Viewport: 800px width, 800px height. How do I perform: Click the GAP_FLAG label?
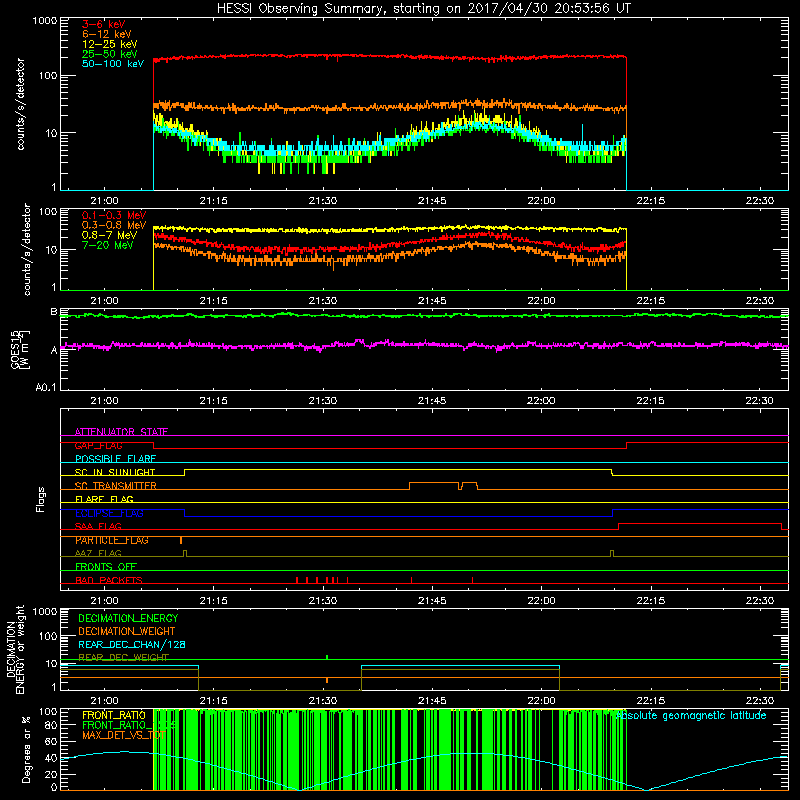pos(98,445)
